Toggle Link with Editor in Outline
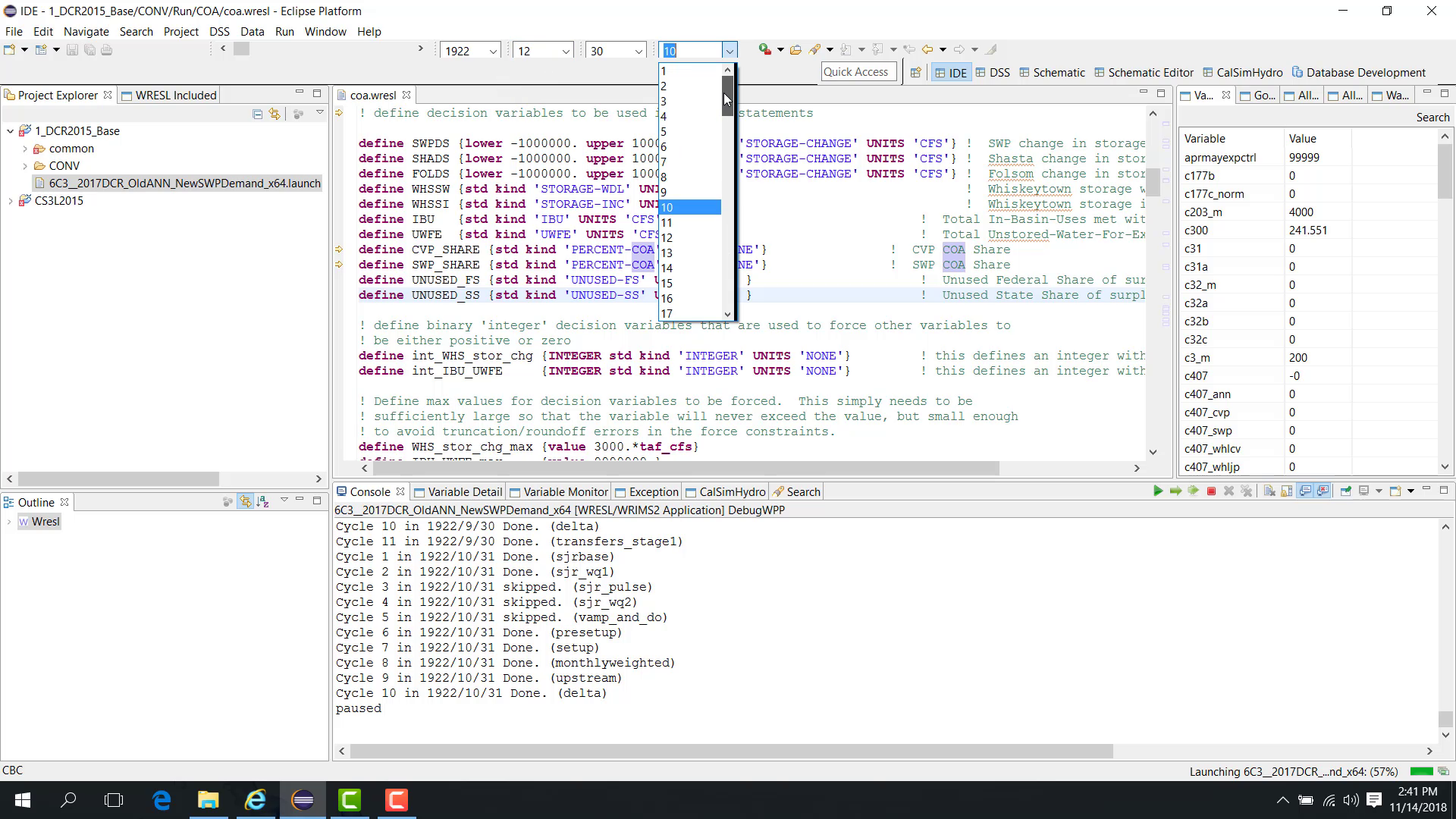This screenshot has height=819, width=1456. (245, 502)
